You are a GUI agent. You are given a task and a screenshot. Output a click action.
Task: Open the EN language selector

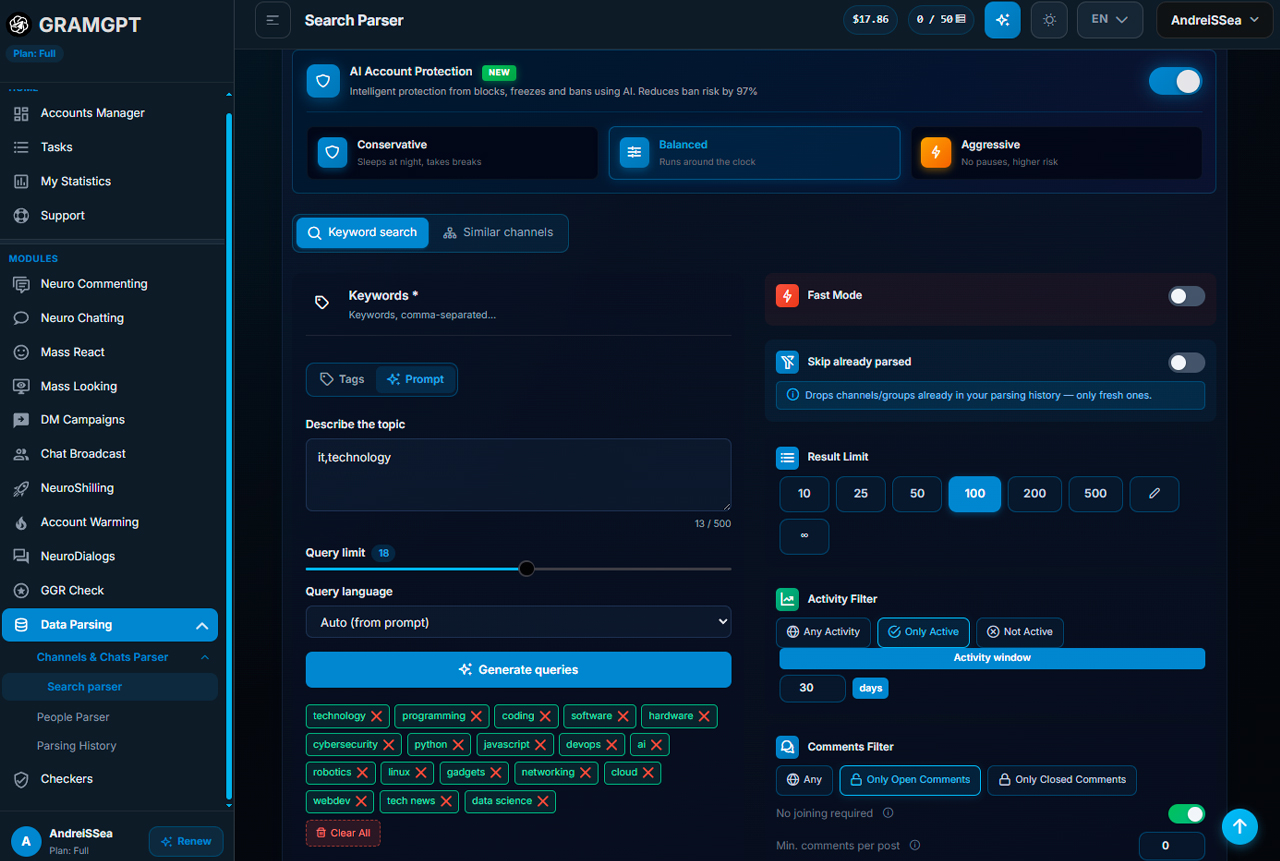click(1110, 20)
